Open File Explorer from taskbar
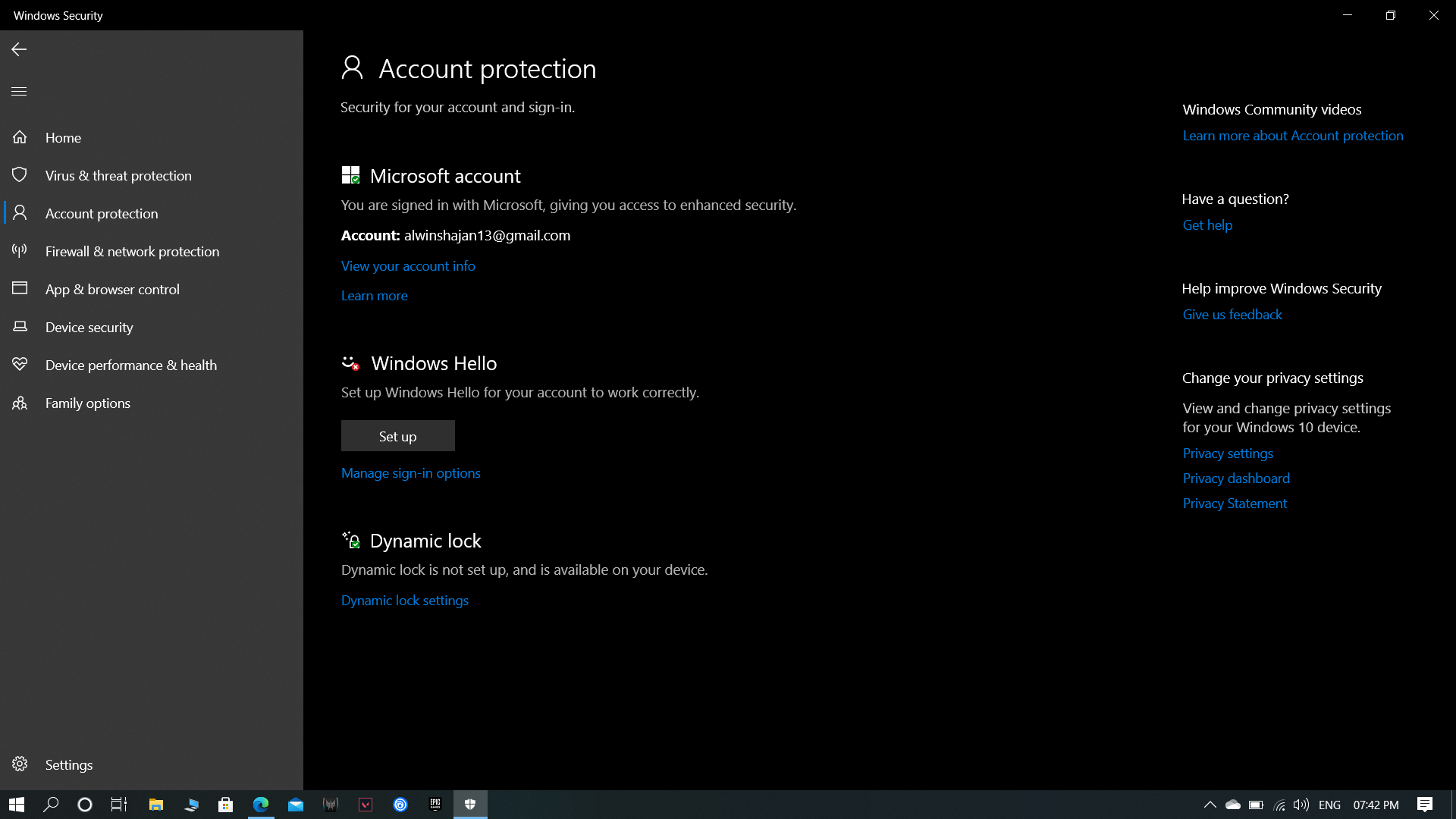The height and width of the screenshot is (819, 1456). 156,805
